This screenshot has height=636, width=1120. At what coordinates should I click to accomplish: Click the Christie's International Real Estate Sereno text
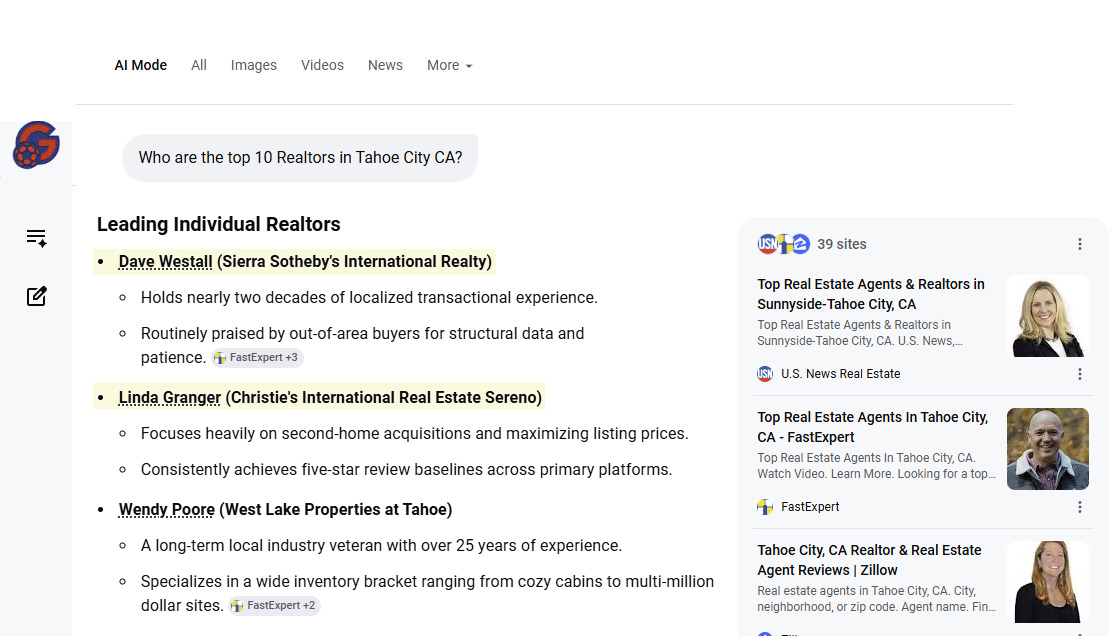pos(384,397)
